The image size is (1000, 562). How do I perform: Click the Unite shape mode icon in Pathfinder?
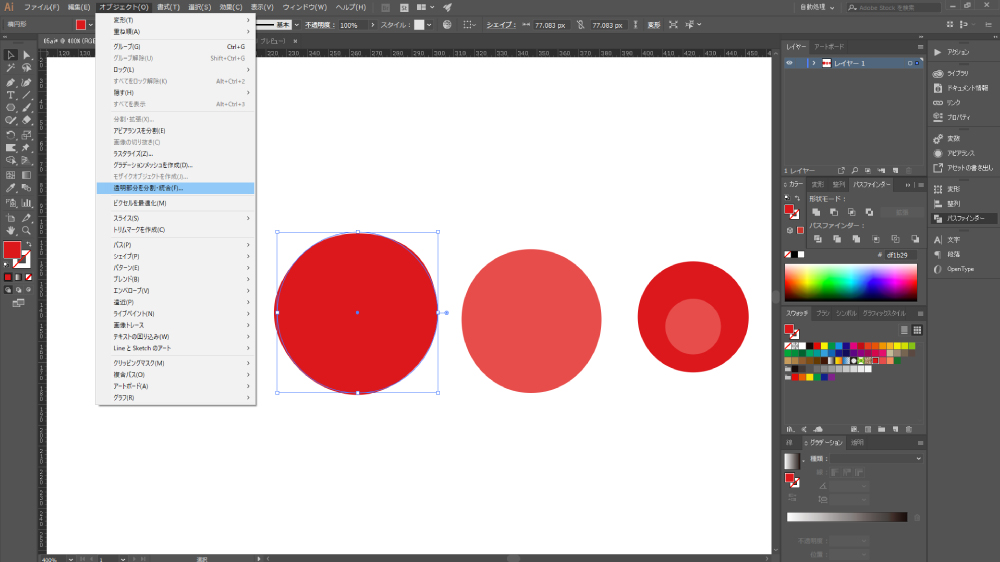817,212
